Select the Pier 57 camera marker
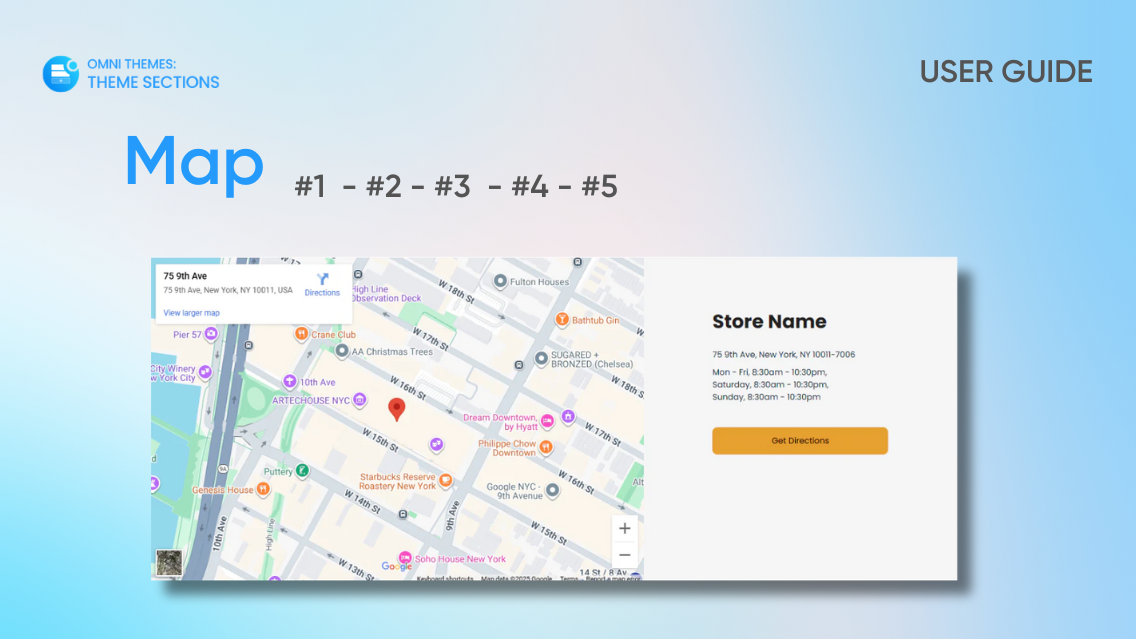The height and width of the screenshot is (639, 1136). pyautogui.click(x=211, y=334)
